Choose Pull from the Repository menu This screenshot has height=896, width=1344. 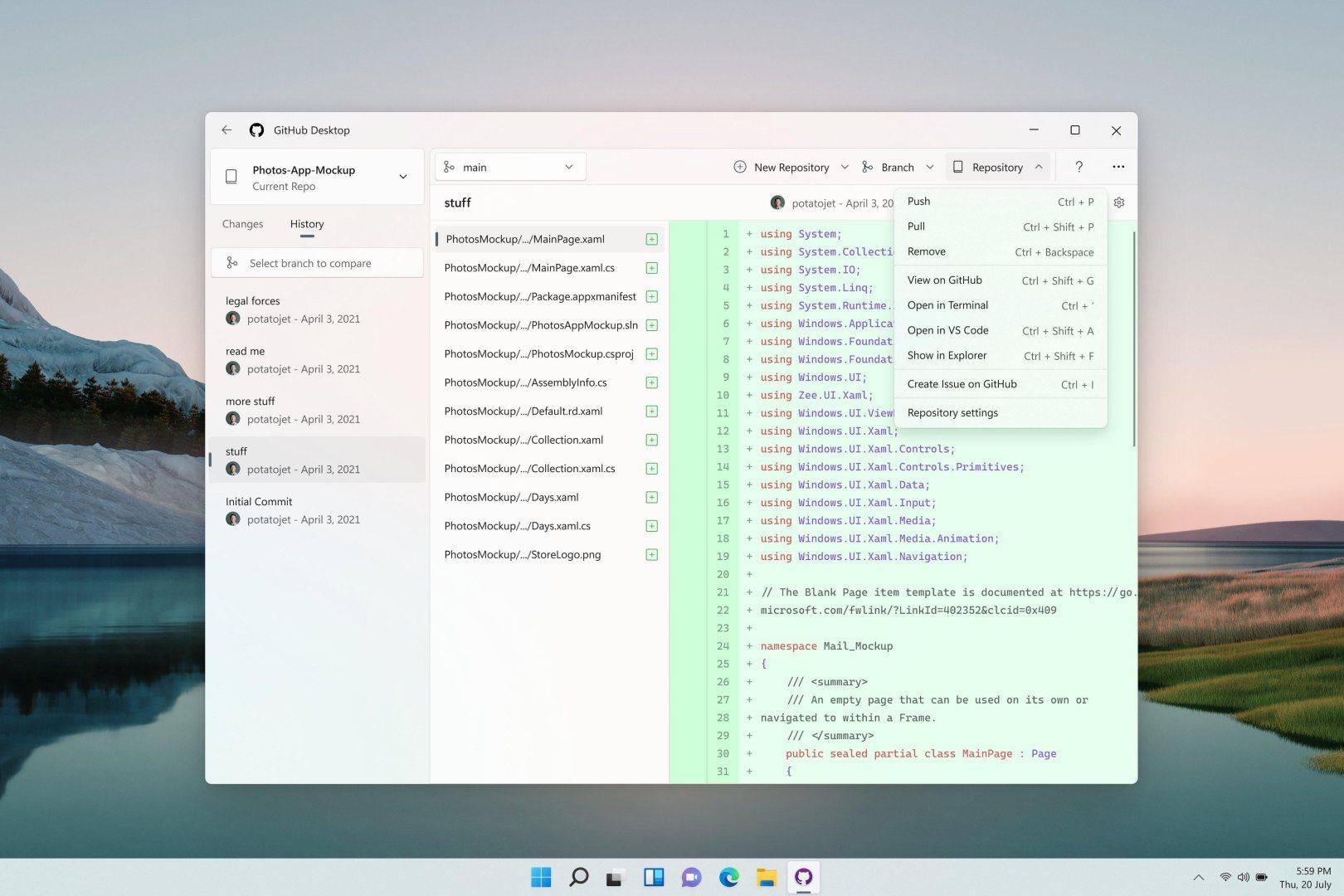coord(1001,226)
